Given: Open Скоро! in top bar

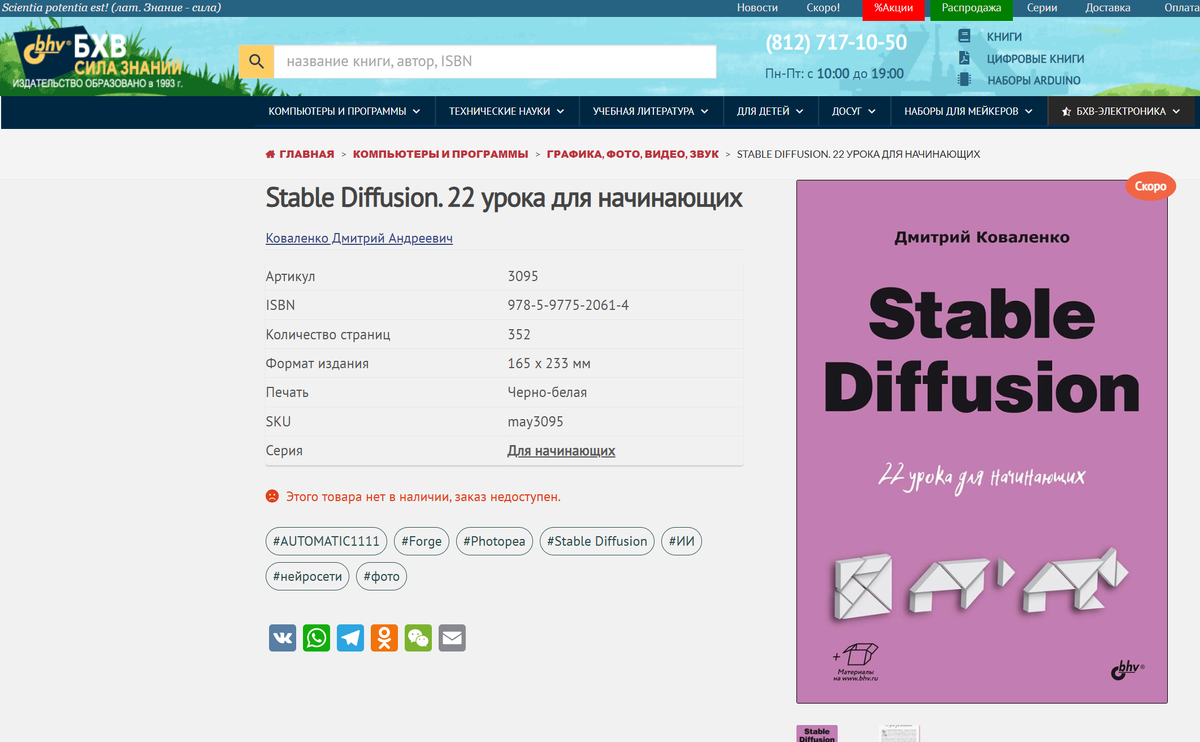Looking at the screenshot, I should 823,8.
